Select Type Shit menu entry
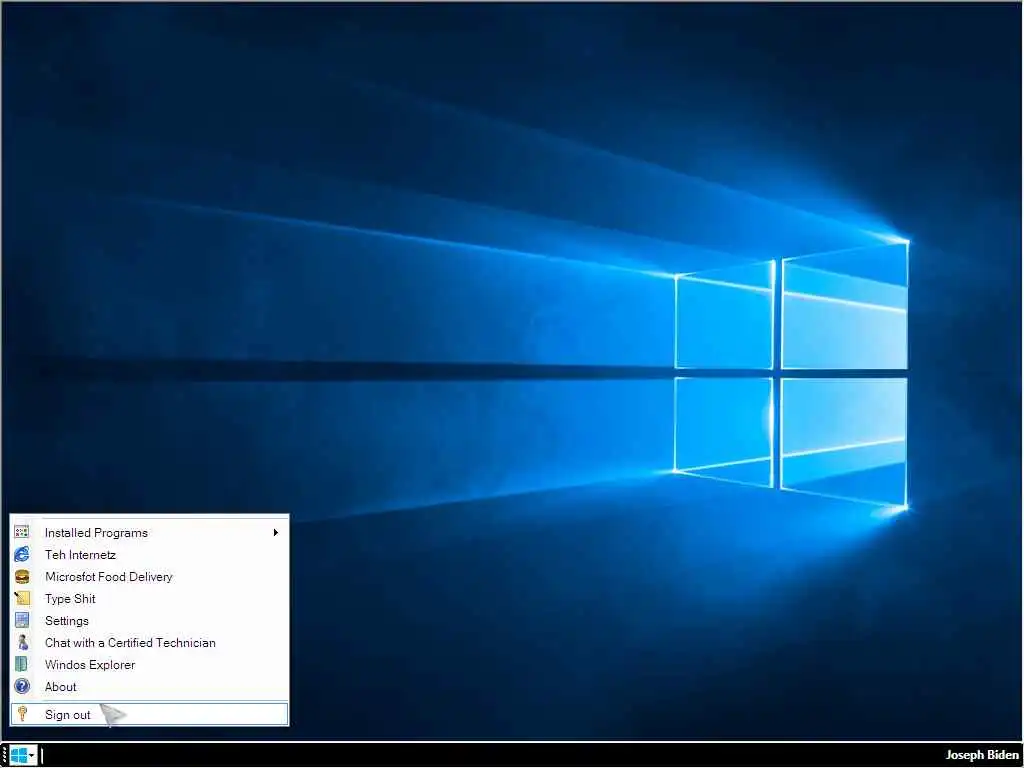 [149, 598]
